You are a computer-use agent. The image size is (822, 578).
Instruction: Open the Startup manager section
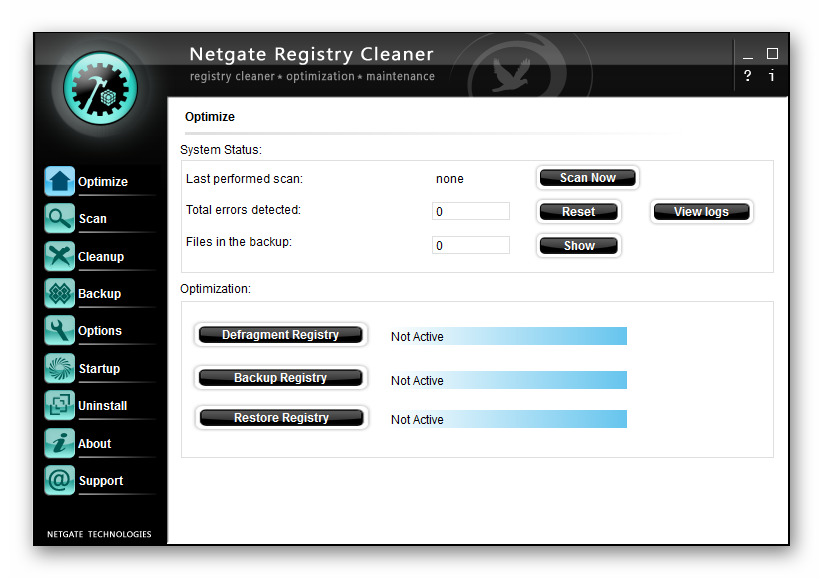tap(100, 368)
